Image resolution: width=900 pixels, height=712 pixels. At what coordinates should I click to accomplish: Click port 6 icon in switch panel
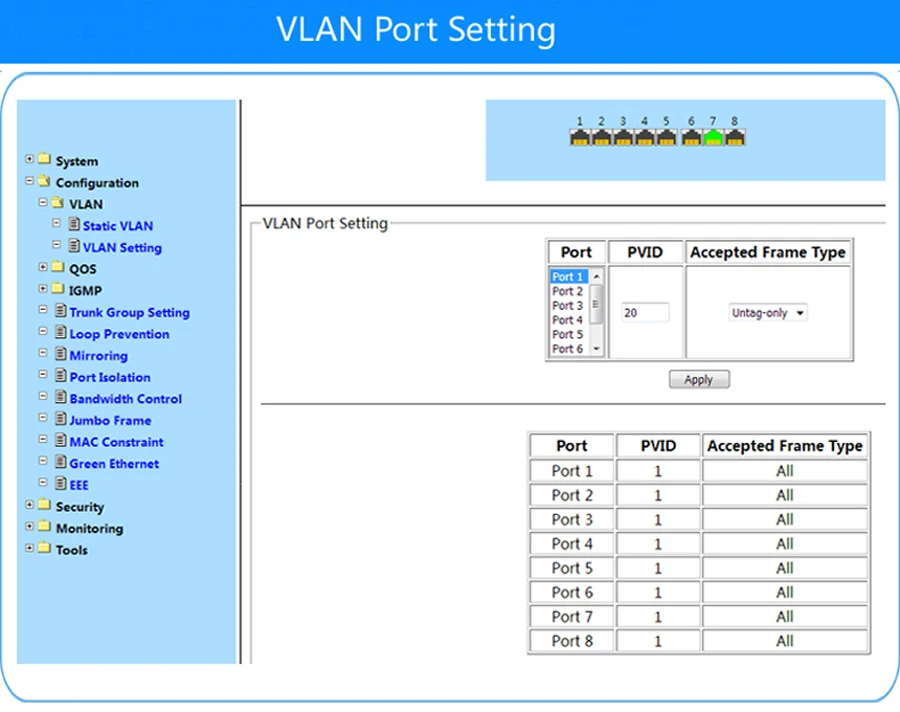tap(691, 137)
